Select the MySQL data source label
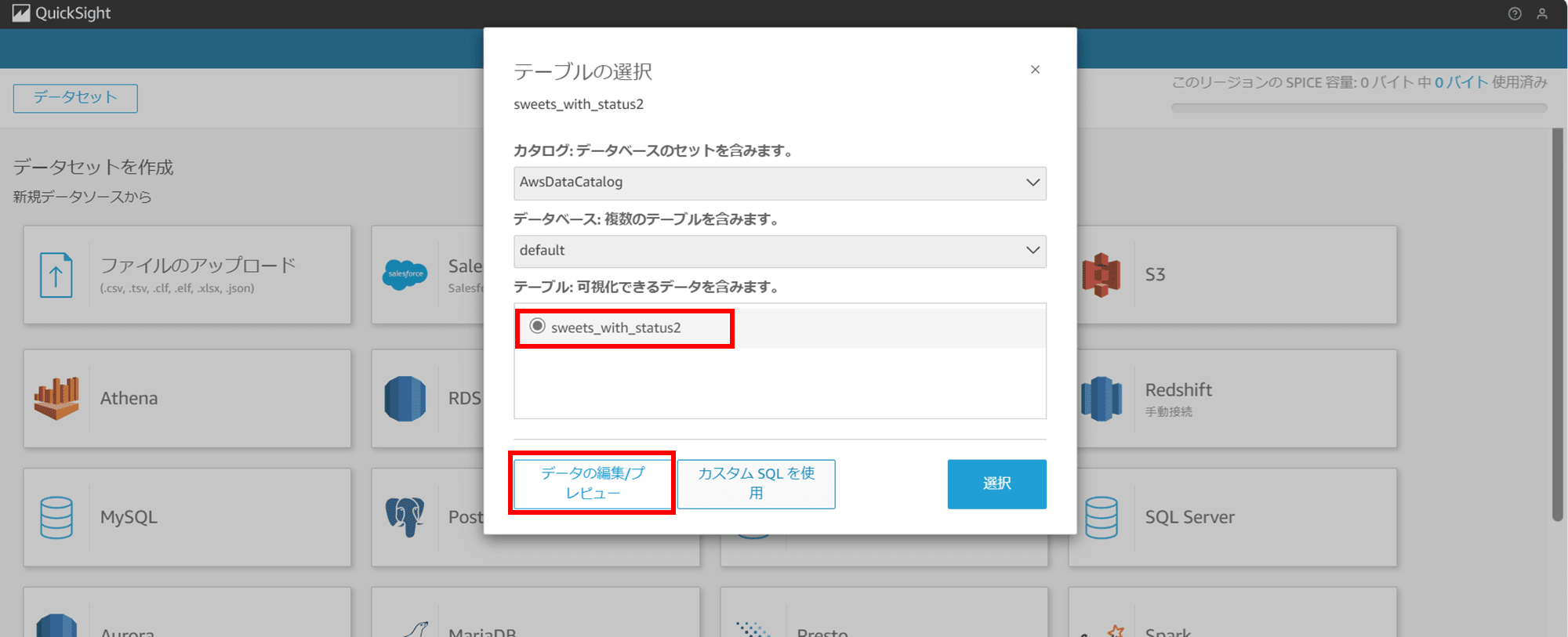The height and width of the screenshot is (637, 1568). 129,517
